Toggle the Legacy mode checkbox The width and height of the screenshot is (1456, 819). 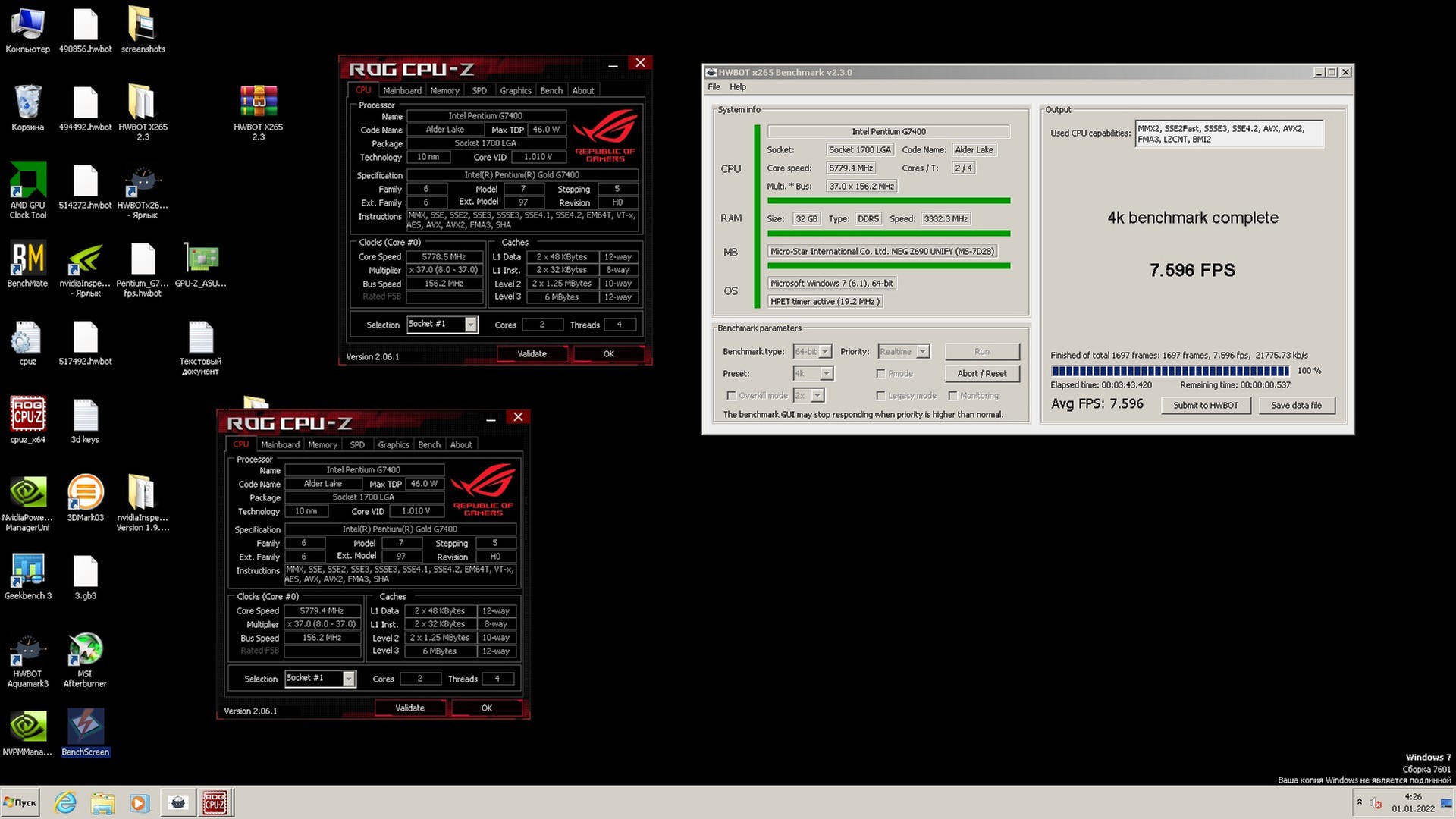click(x=880, y=395)
